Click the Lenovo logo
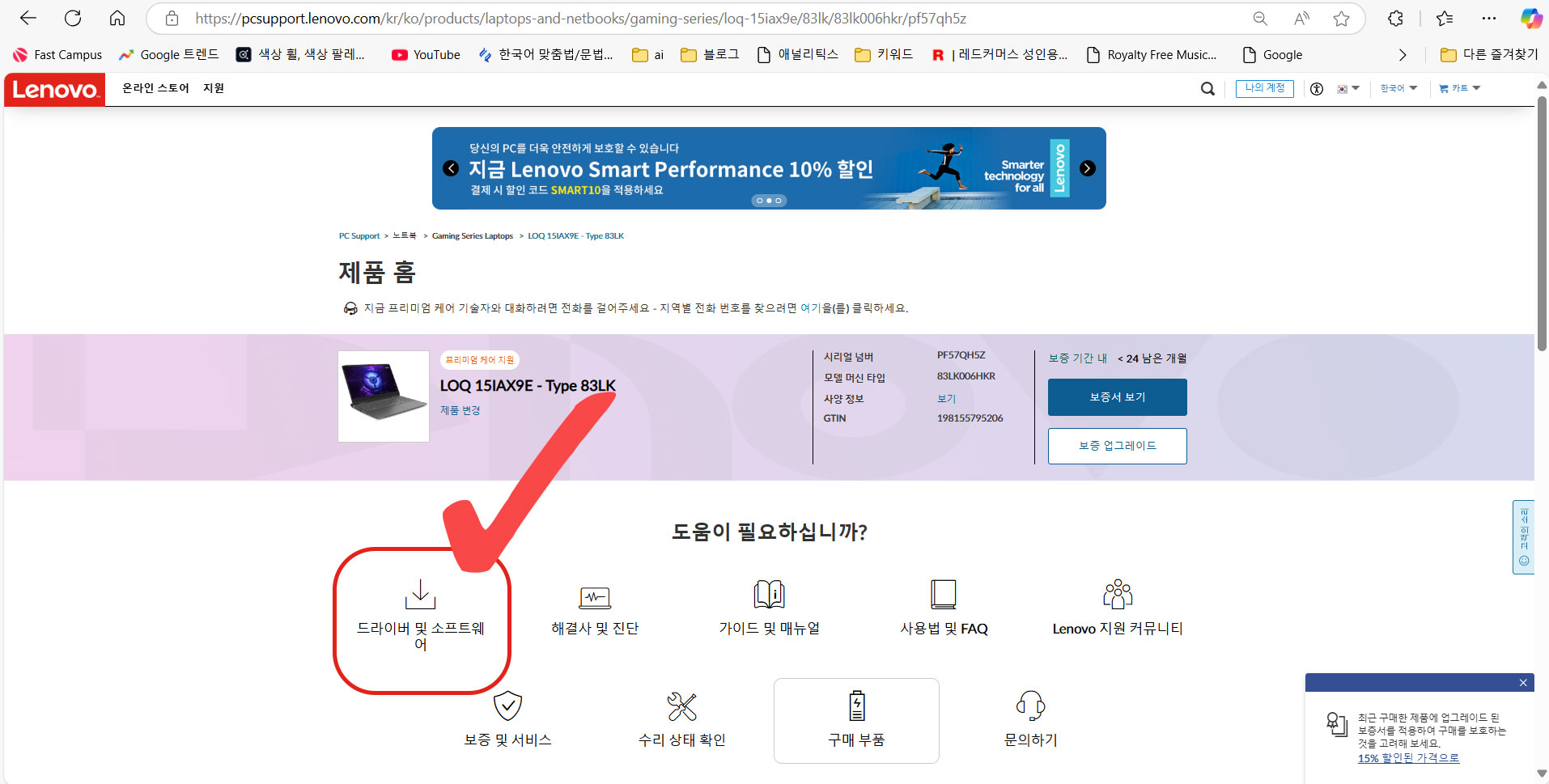The height and width of the screenshot is (784, 1549). click(x=55, y=90)
